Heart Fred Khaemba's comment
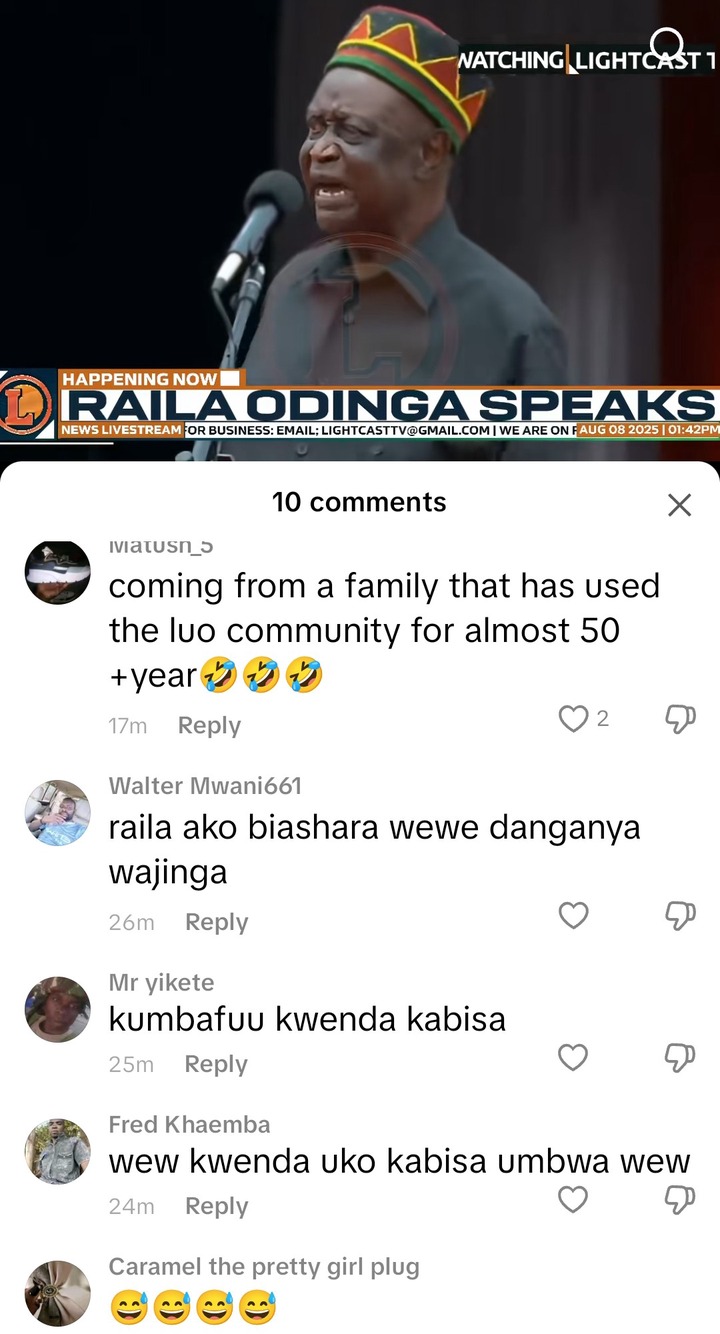 pos(573,1199)
